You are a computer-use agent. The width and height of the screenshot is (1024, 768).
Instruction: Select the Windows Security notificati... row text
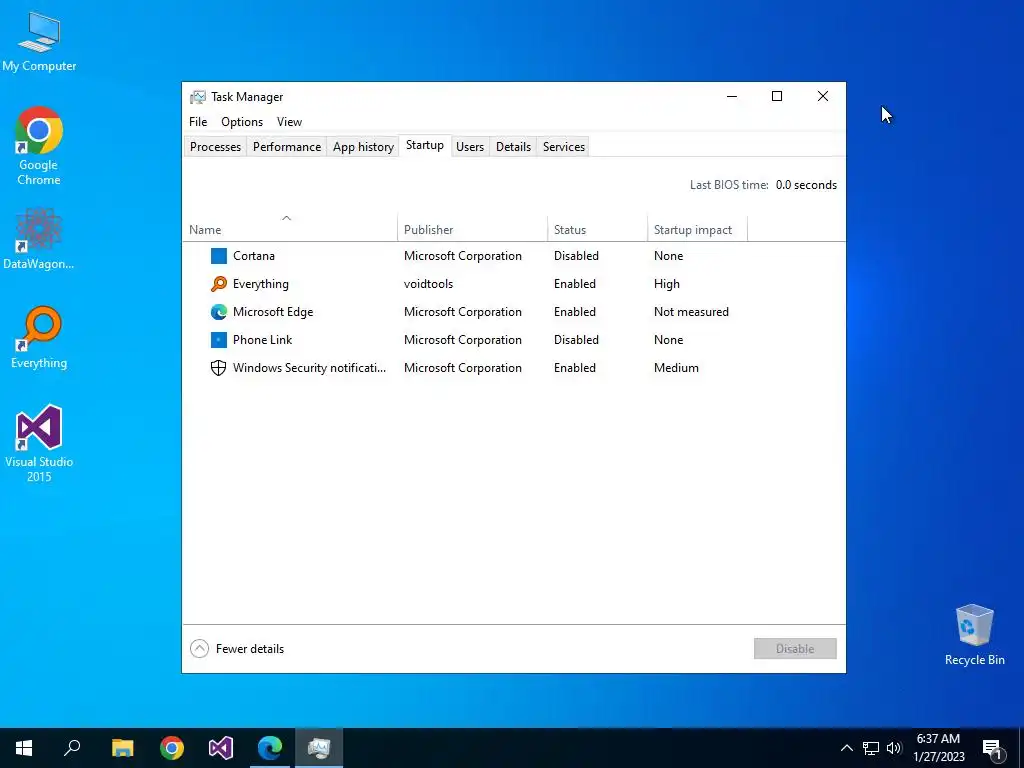coord(310,368)
